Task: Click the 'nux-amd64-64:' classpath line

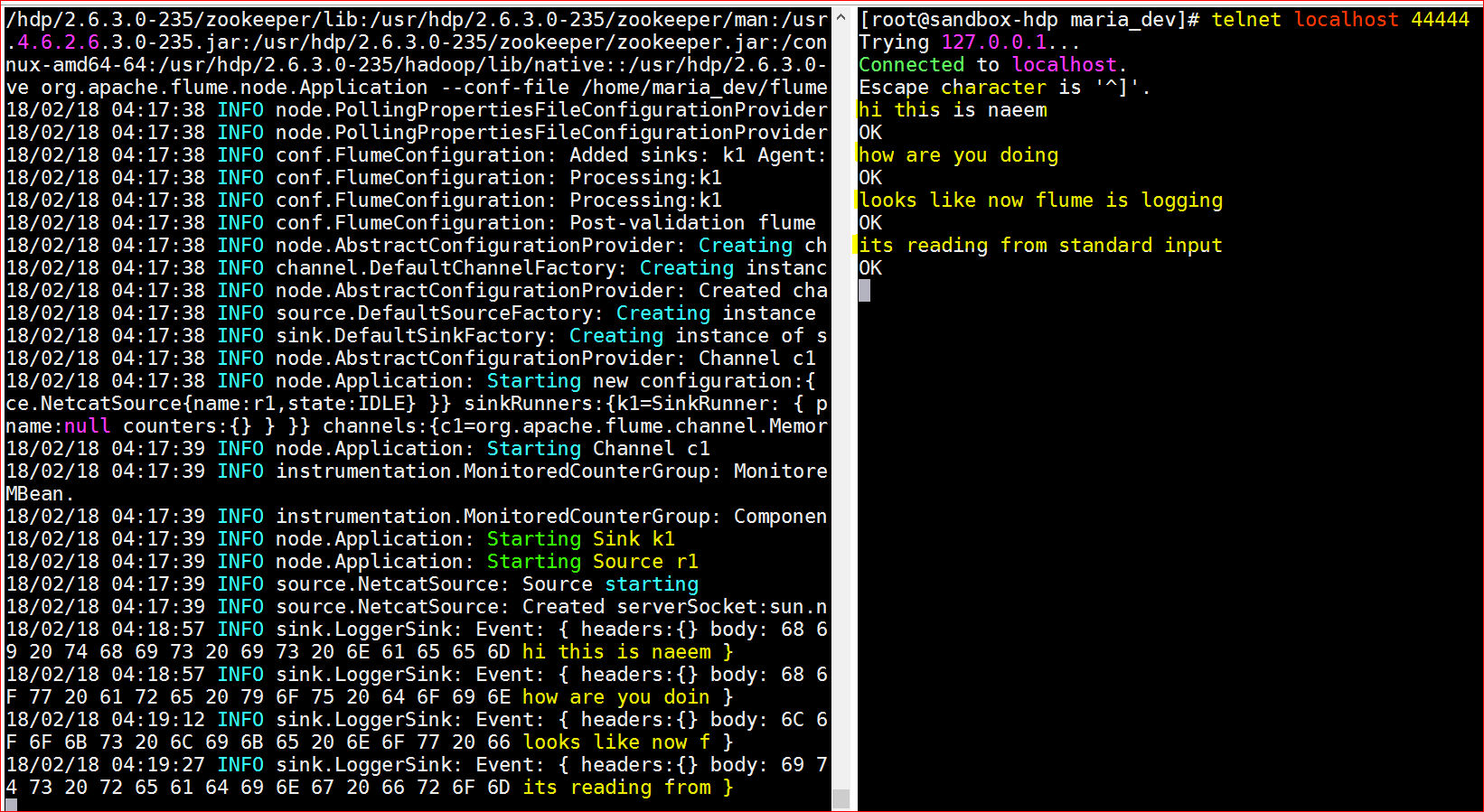Action: [x=417, y=64]
